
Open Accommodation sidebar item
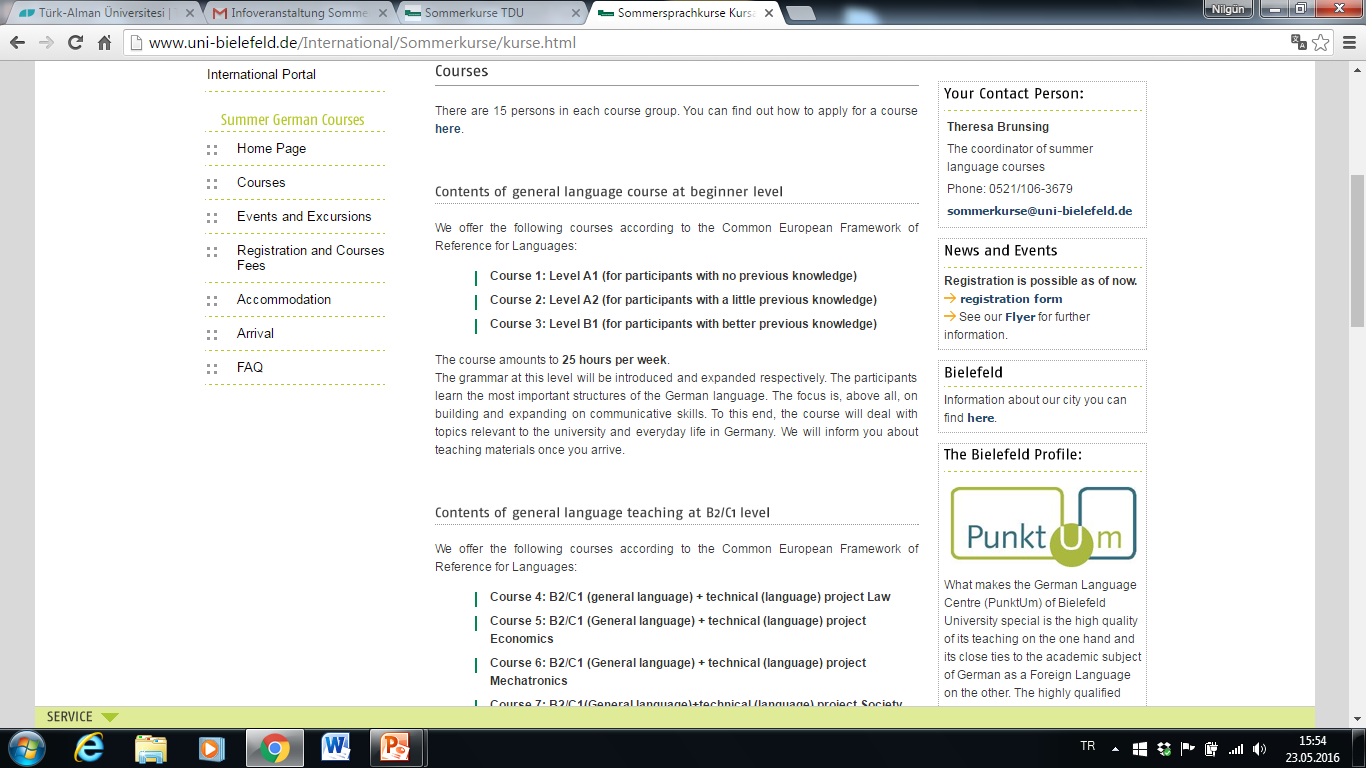tap(284, 299)
